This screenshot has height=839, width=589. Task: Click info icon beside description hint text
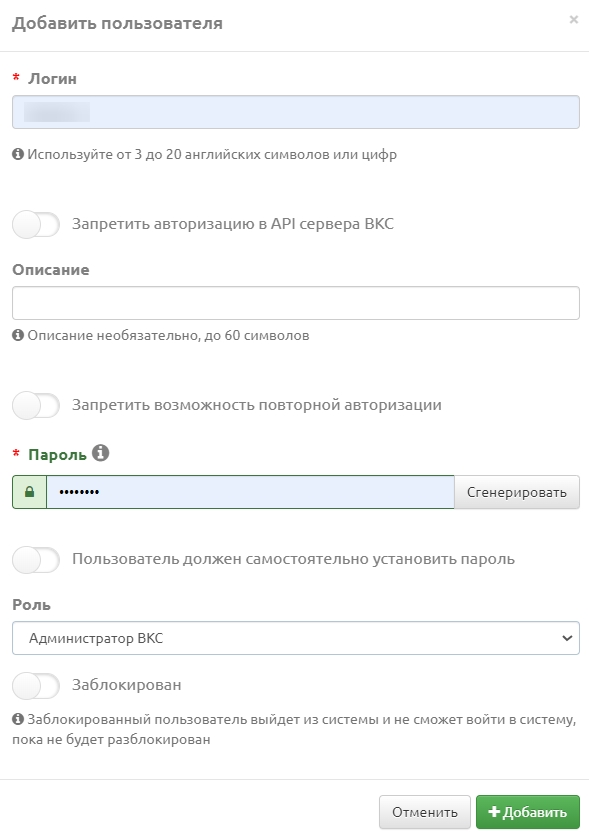tap(18, 335)
